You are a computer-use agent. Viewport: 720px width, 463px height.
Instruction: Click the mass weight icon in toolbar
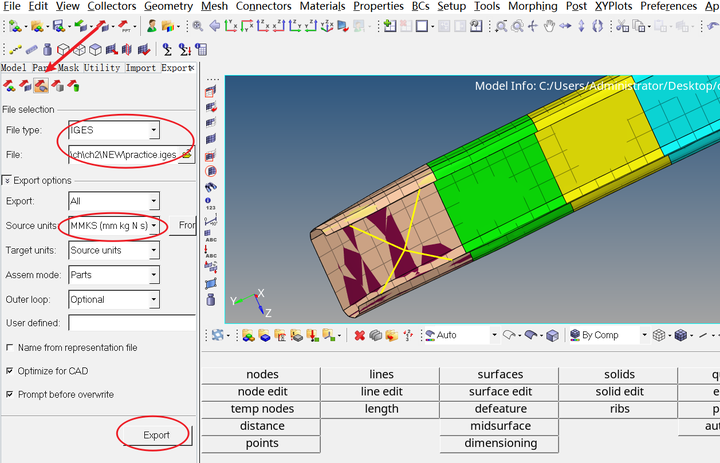tap(47, 49)
